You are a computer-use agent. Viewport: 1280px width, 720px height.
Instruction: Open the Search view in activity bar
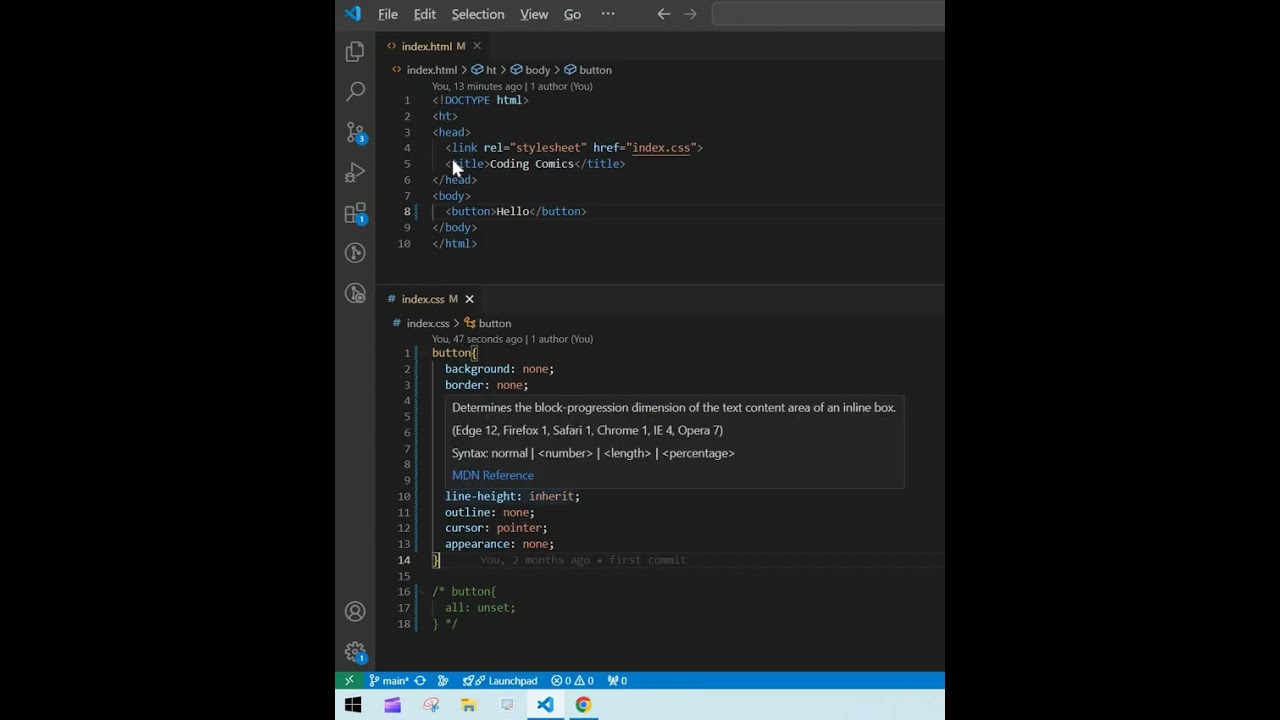tap(355, 92)
